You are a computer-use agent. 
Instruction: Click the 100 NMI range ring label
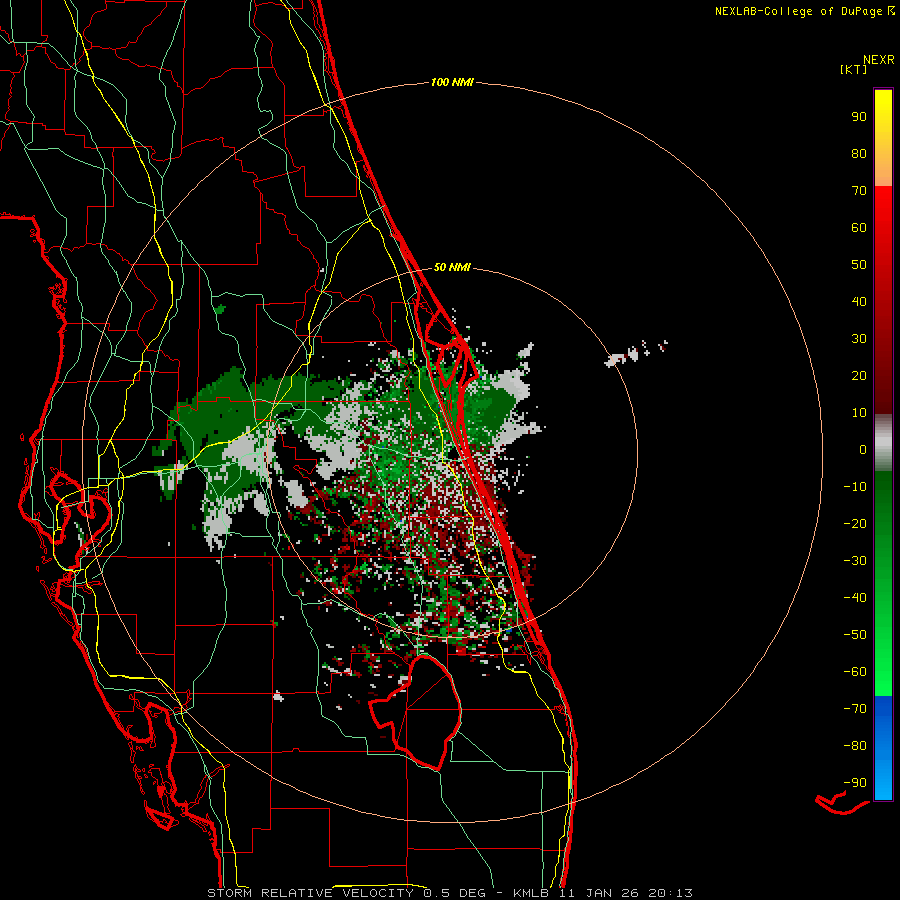(452, 82)
